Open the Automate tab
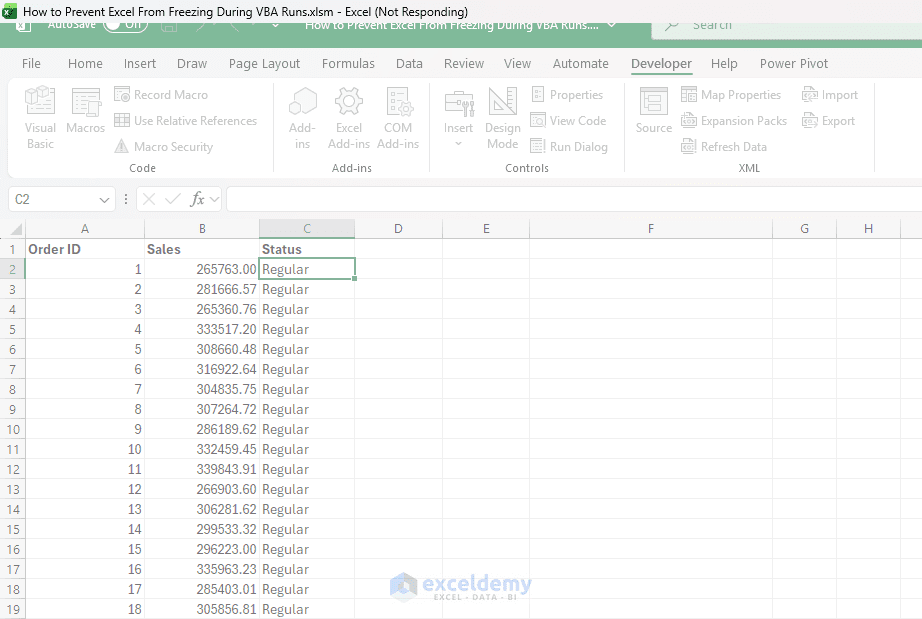The height and width of the screenshot is (619, 922). click(581, 63)
